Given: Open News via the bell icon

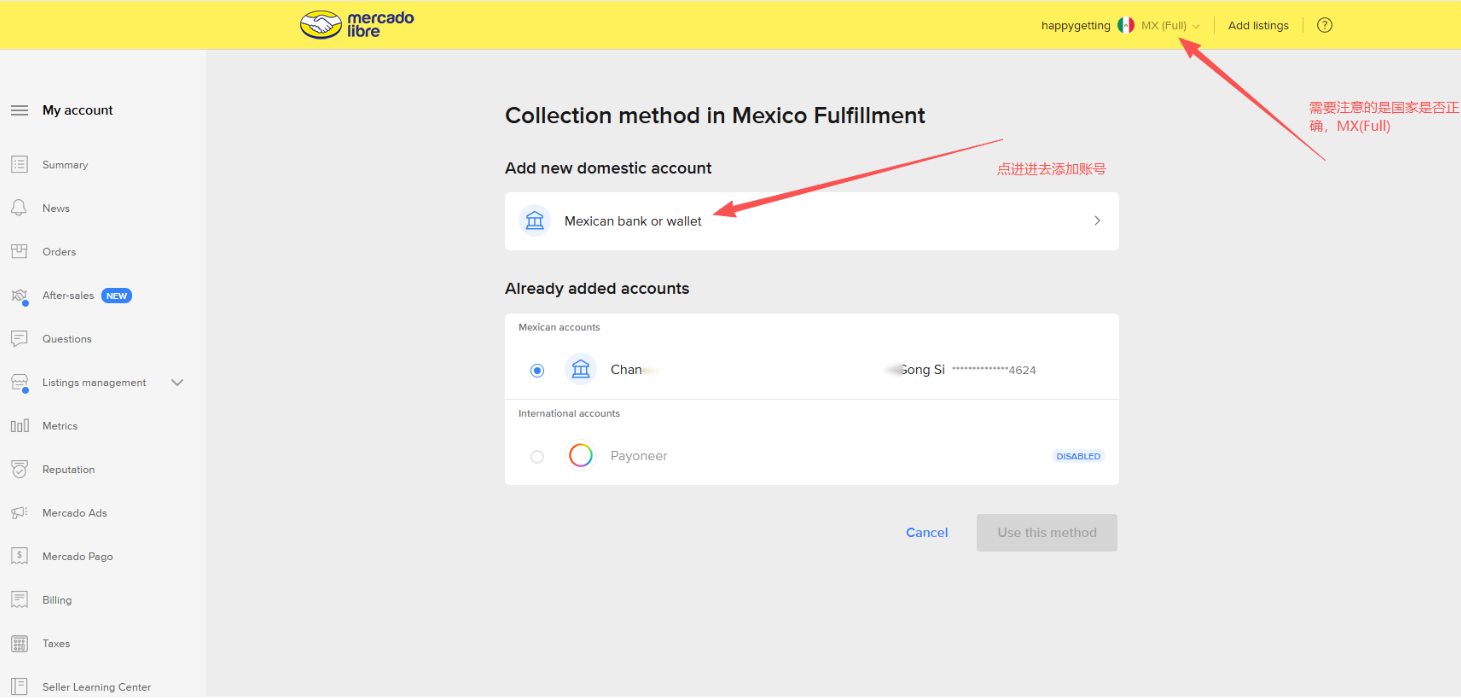Looking at the screenshot, I should pos(19,208).
